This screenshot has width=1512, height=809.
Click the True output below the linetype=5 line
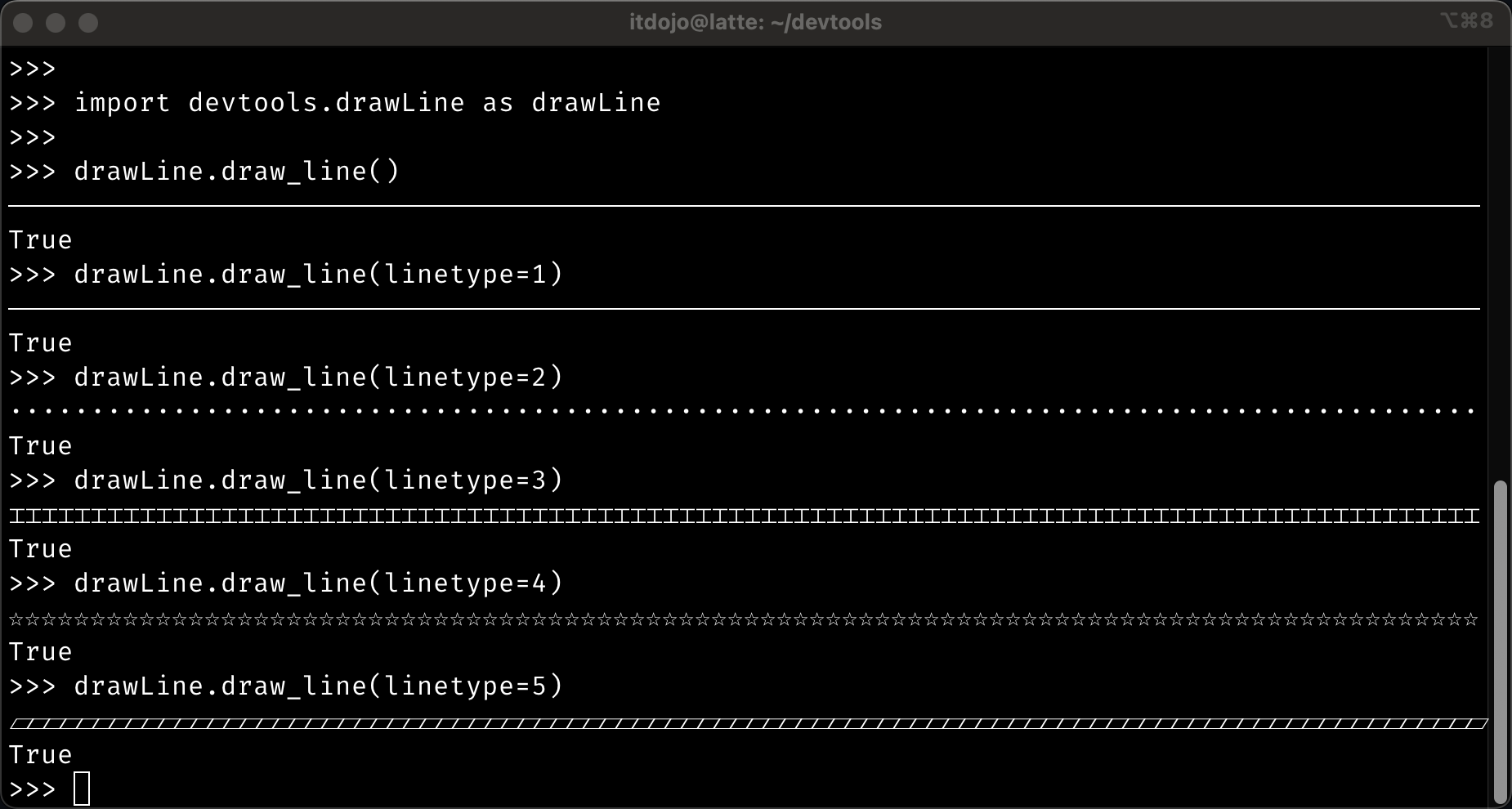tap(41, 754)
